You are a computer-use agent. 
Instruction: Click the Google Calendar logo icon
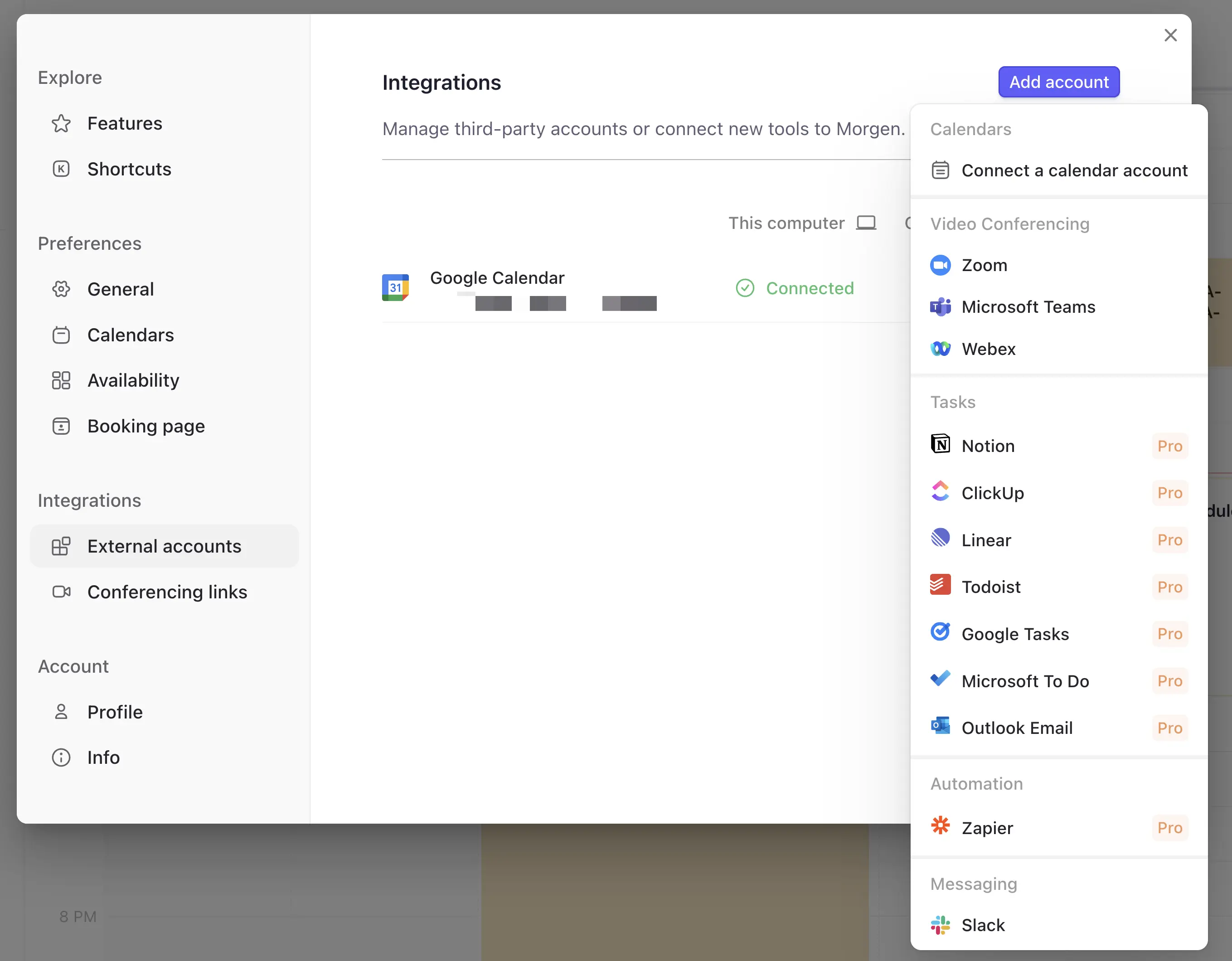pyautogui.click(x=395, y=288)
